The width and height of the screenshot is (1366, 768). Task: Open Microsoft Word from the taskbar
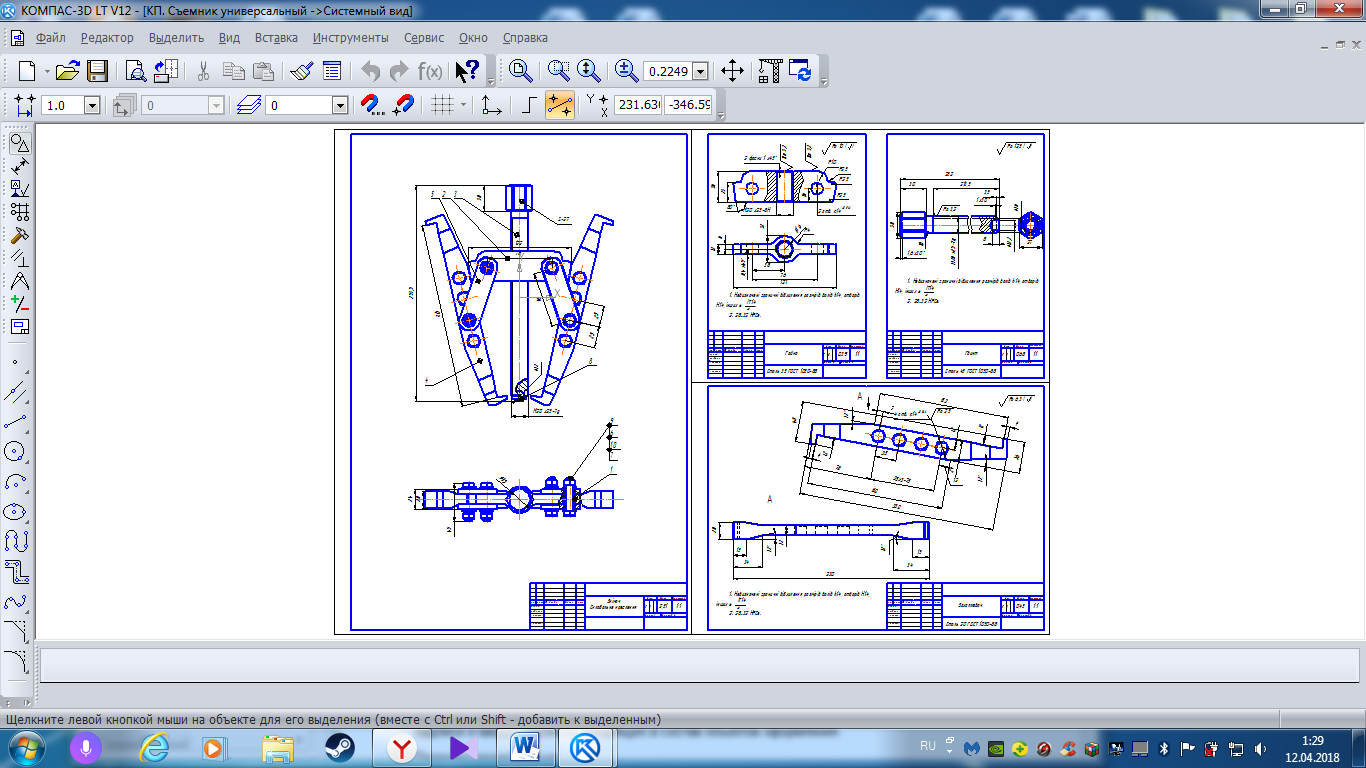point(525,747)
